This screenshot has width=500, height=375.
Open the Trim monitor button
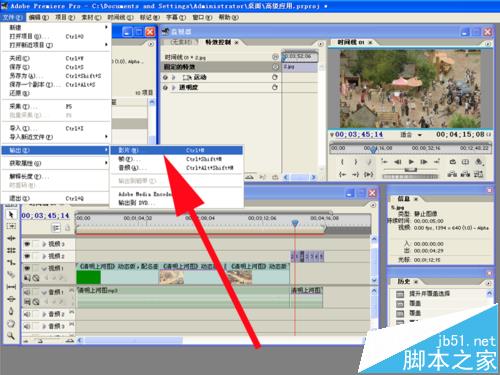point(479,174)
